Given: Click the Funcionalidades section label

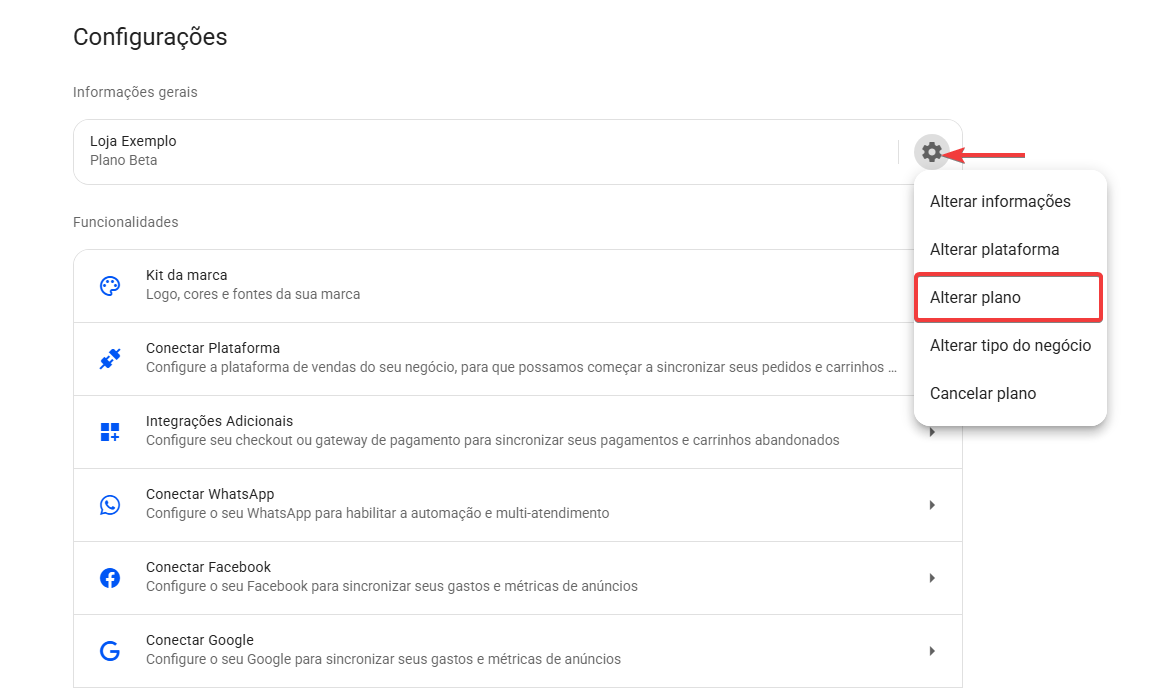Looking at the screenshot, I should [125, 222].
